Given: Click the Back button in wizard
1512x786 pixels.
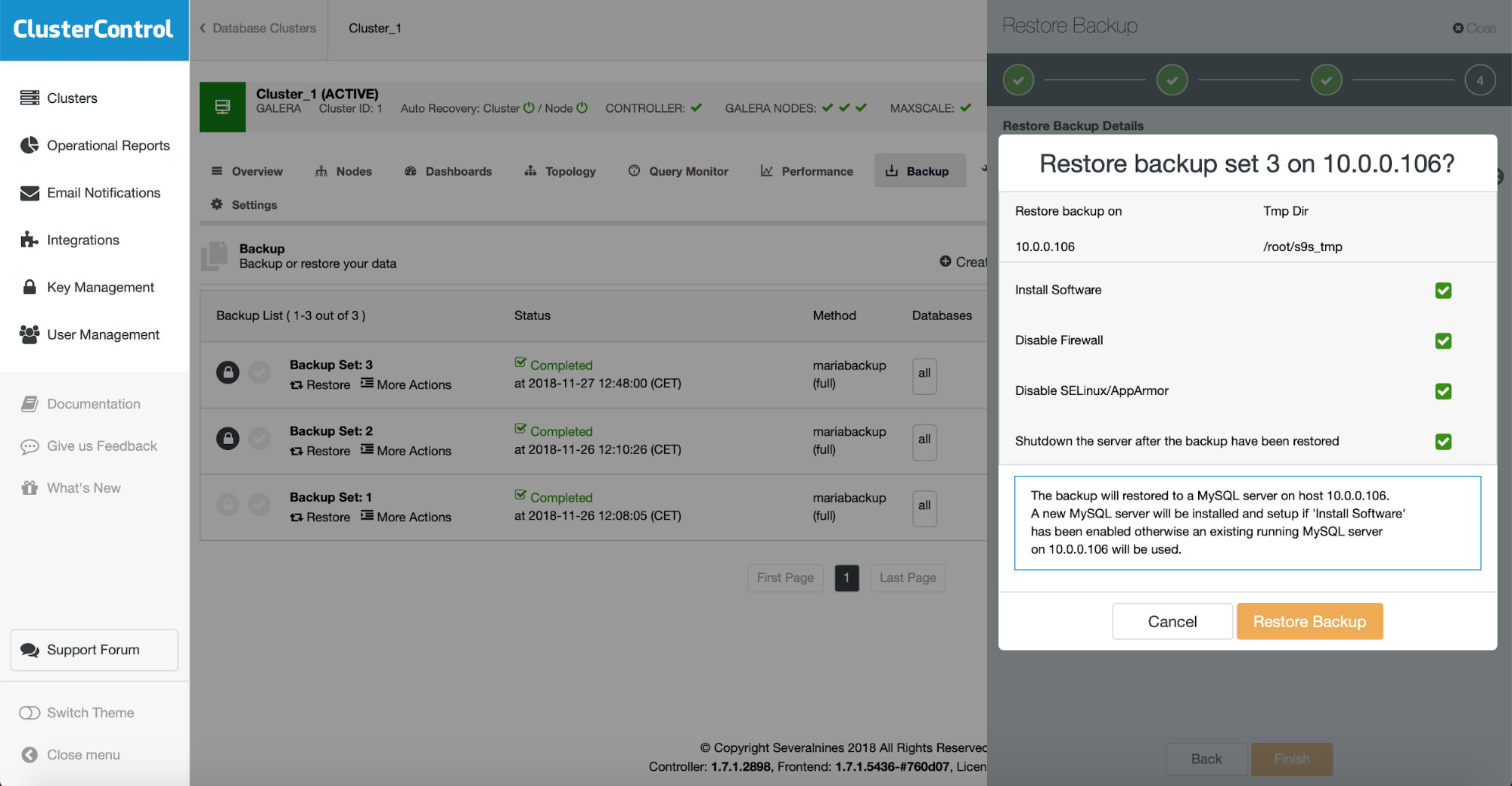Looking at the screenshot, I should click(1206, 759).
